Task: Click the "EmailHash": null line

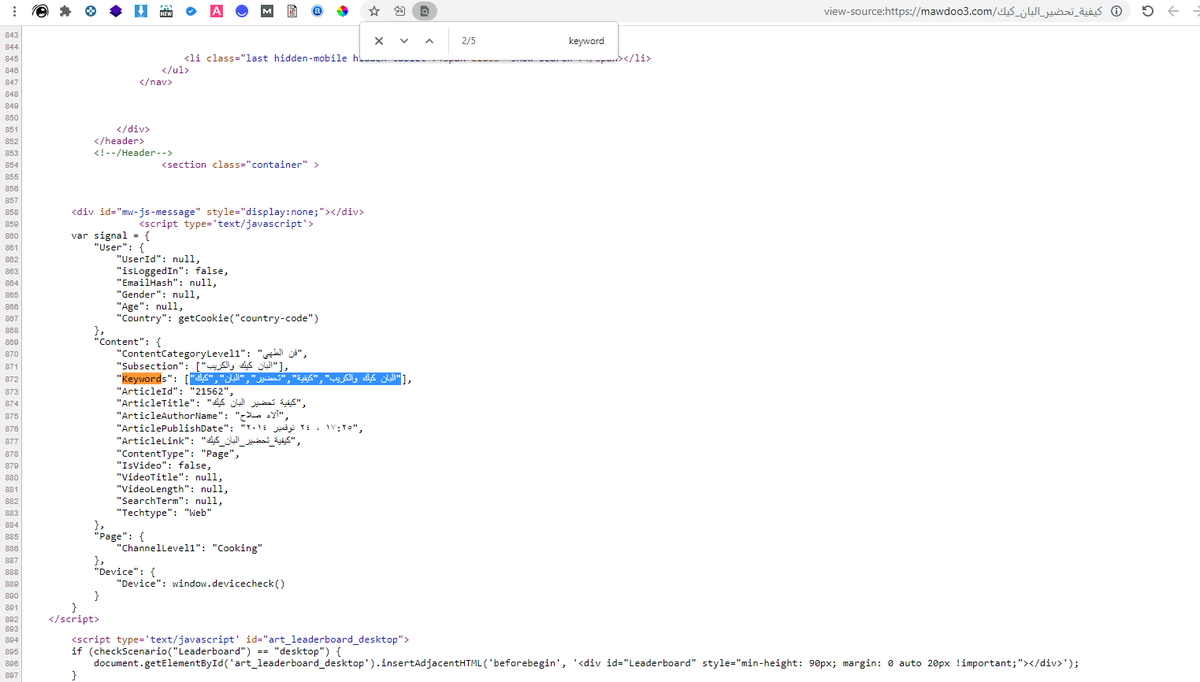Action: [x=167, y=283]
